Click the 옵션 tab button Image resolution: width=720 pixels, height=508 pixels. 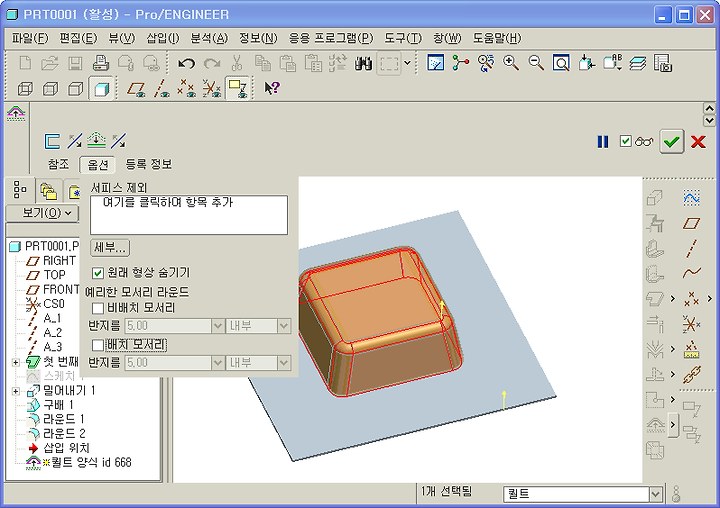(98, 164)
